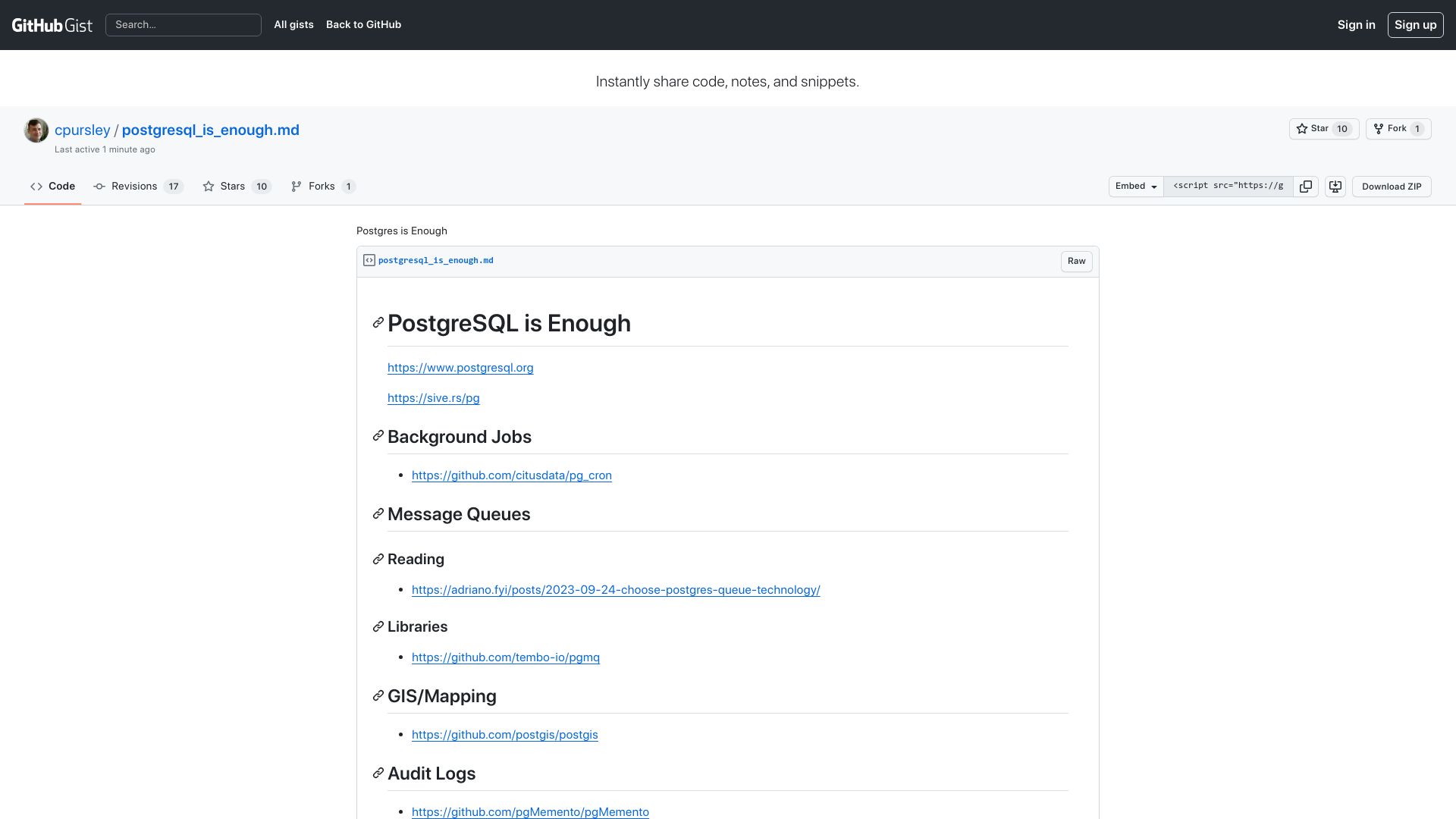The image size is (1456, 819).
Task: Click the Sign up button
Action: 1415,25
